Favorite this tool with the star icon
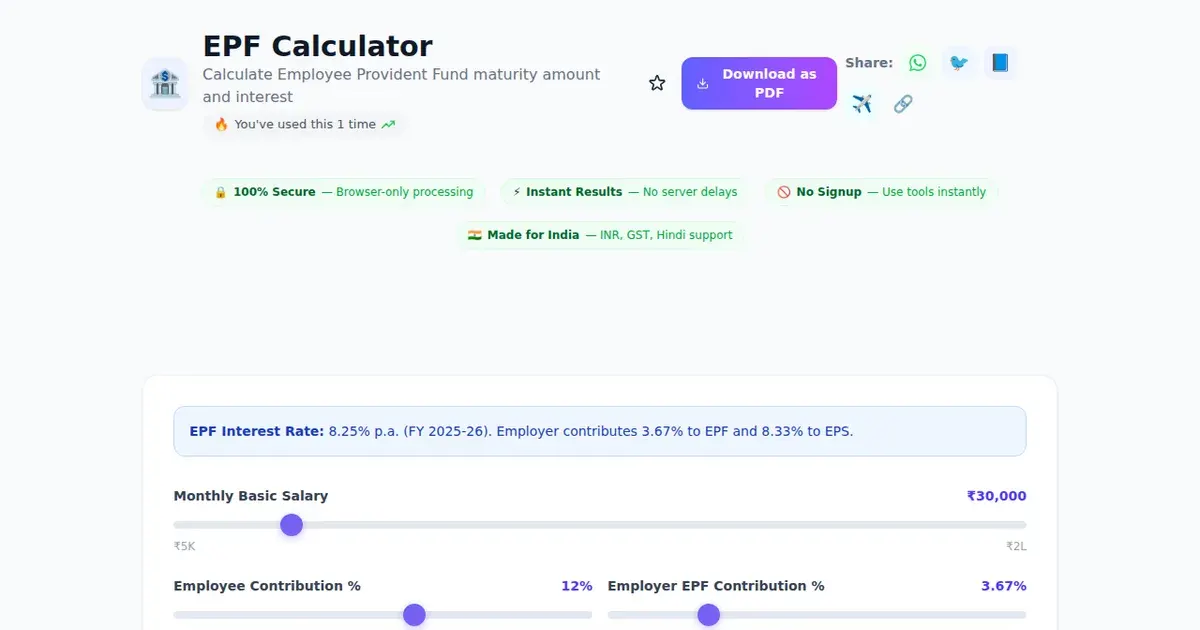The width and height of the screenshot is (1200, 630). 657,83
